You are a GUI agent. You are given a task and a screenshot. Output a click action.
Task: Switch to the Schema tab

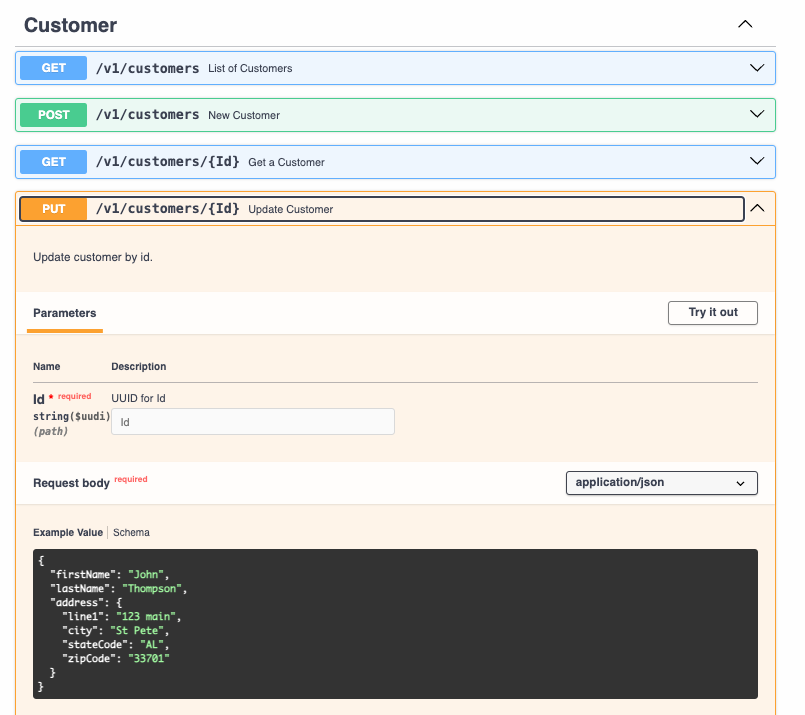[131, 533]
